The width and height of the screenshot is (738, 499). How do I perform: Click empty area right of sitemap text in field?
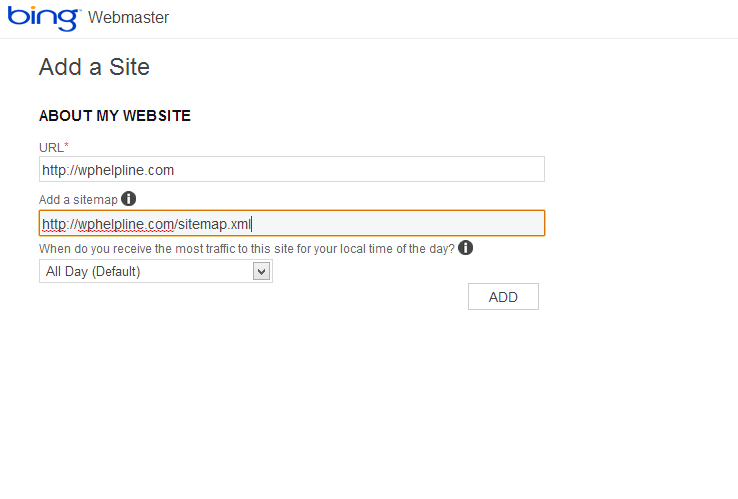point(398,223)
